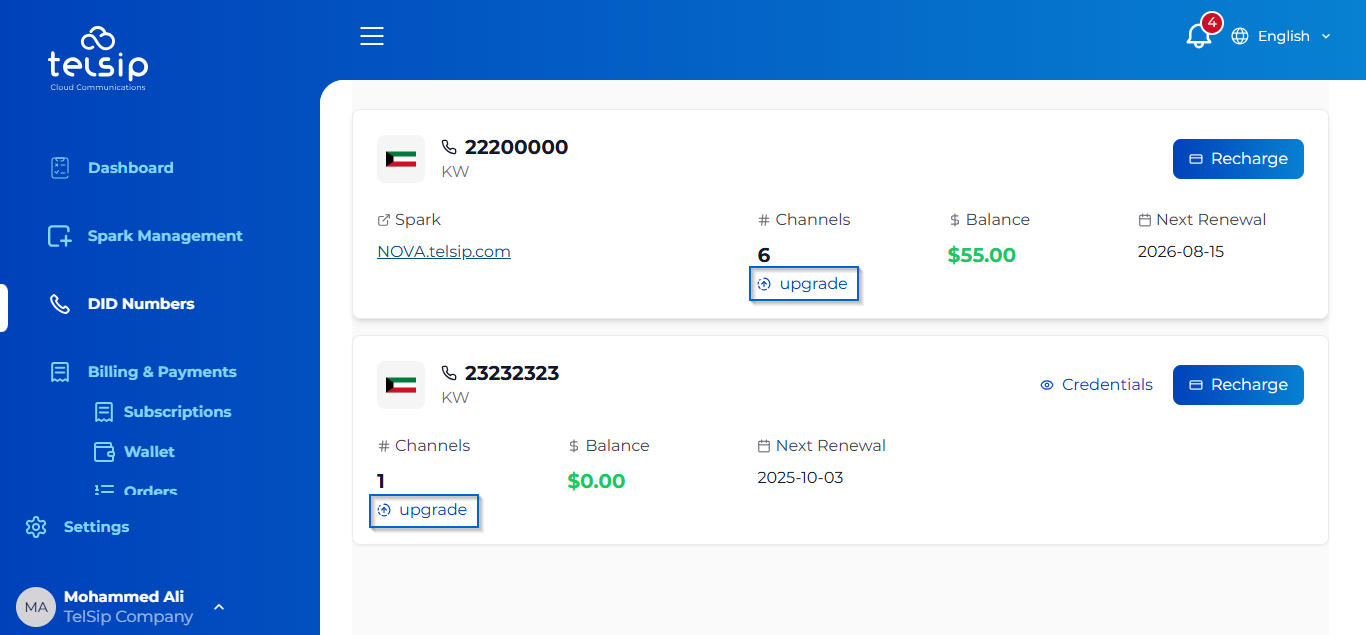The image size is (1366, 635).
Task: Open the Subscriptions submenu item
Action: (177, 412)
